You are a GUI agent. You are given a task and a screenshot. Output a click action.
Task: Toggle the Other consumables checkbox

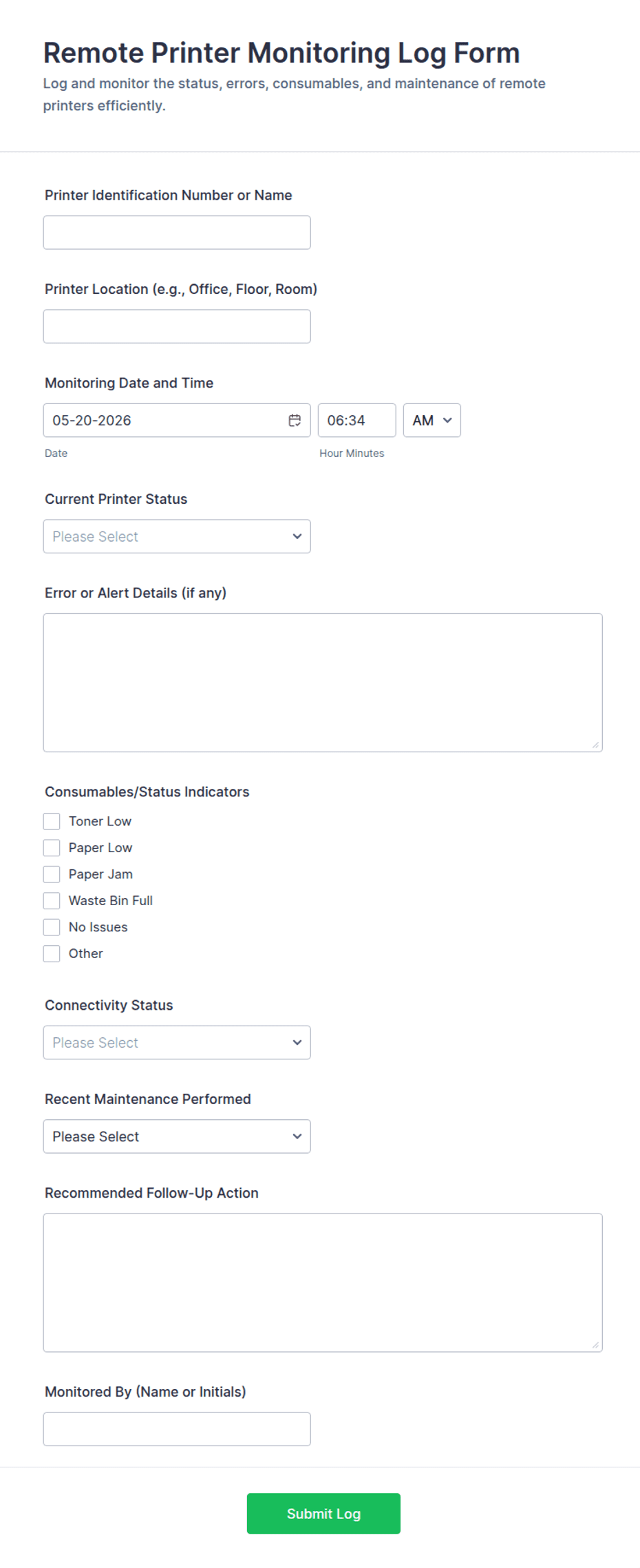pos(52,953)
